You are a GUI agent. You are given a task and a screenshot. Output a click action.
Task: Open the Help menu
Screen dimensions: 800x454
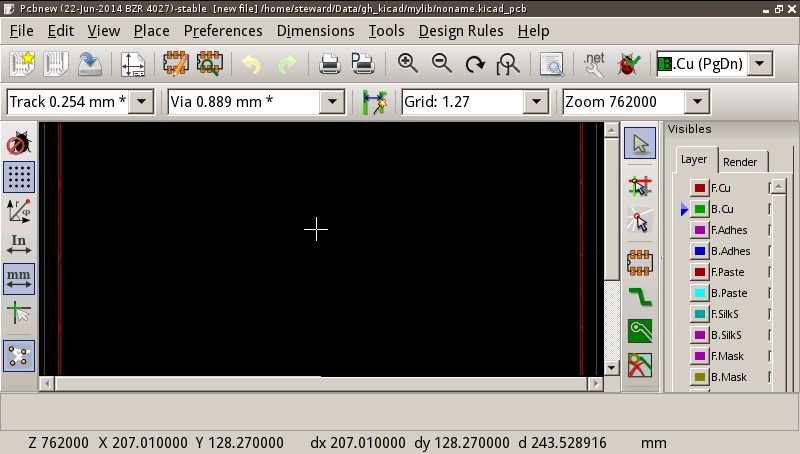coord(533,31)
